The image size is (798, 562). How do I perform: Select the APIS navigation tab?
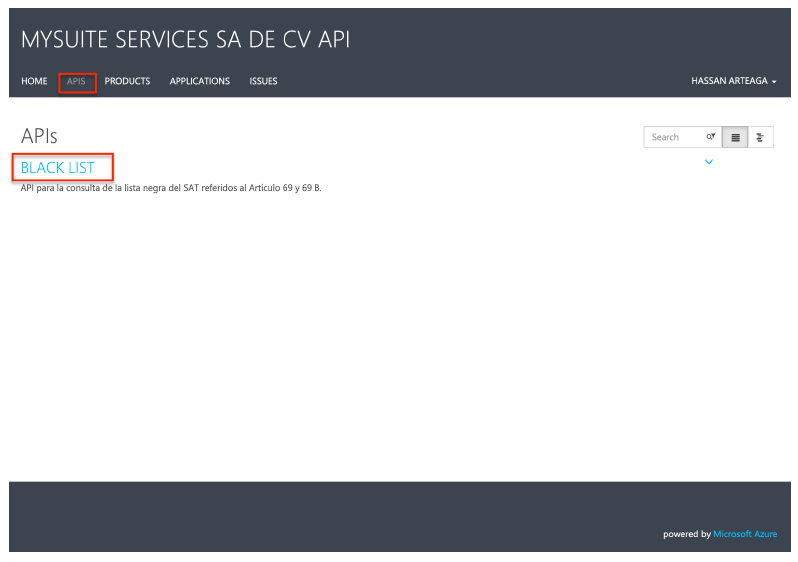coord(76,81)
